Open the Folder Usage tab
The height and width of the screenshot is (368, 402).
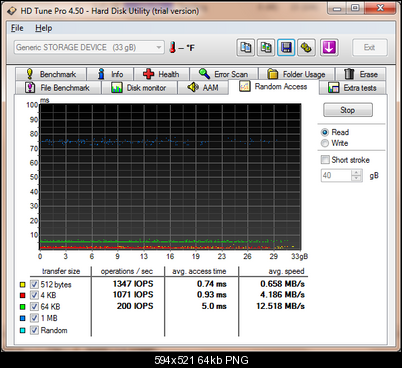(x=296, y=74)
